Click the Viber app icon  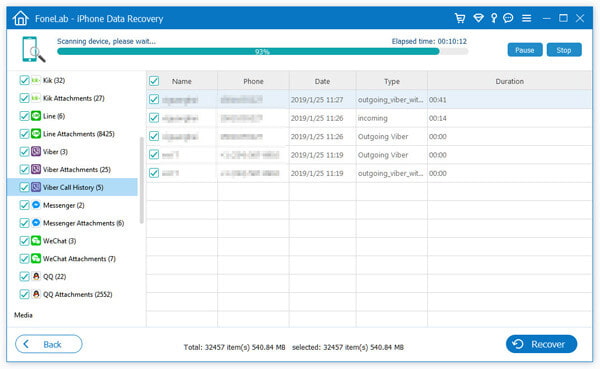tap(36, 152)
